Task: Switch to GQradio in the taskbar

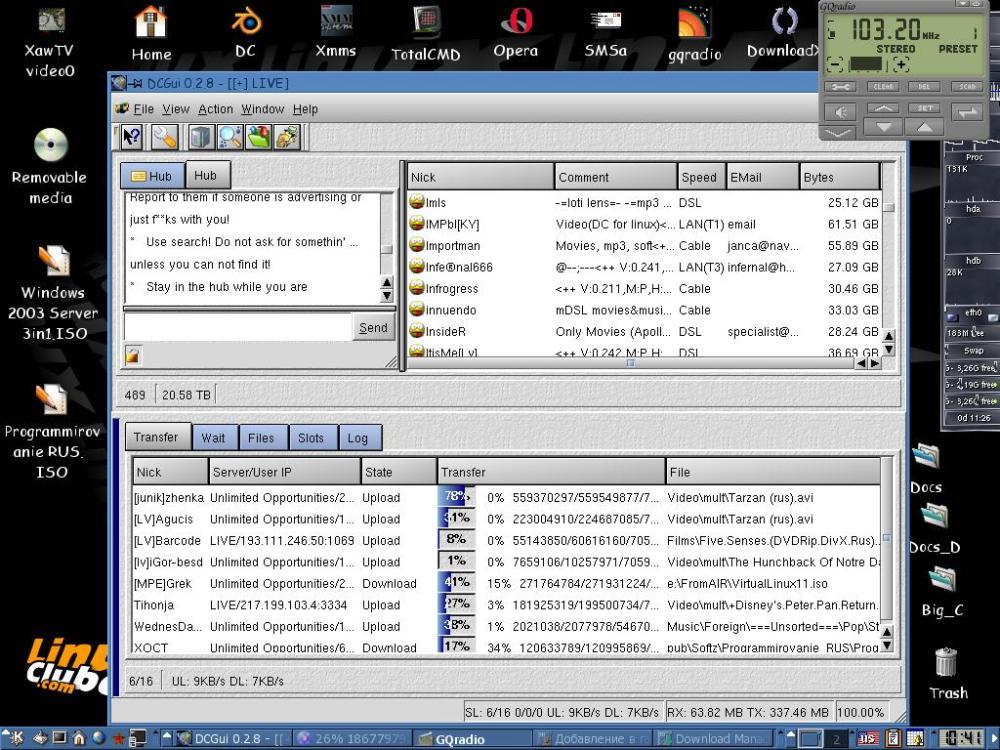Action: 472,739
